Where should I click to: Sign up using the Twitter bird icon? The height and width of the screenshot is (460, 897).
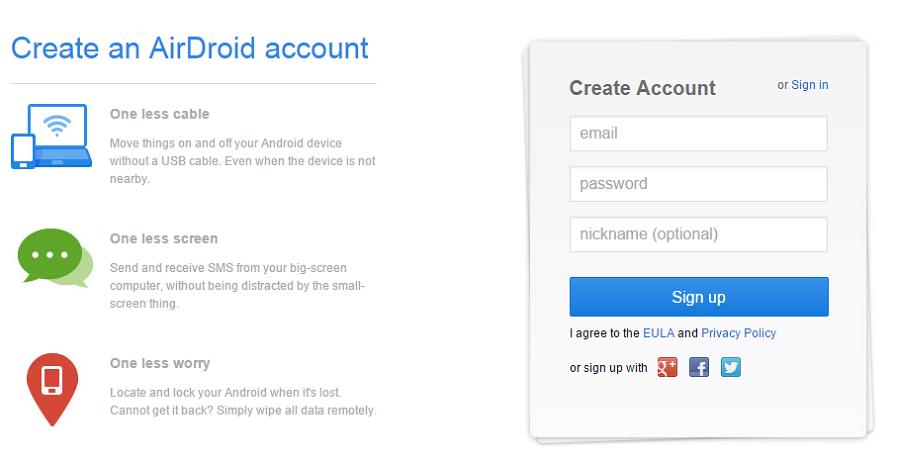[731, 367]
